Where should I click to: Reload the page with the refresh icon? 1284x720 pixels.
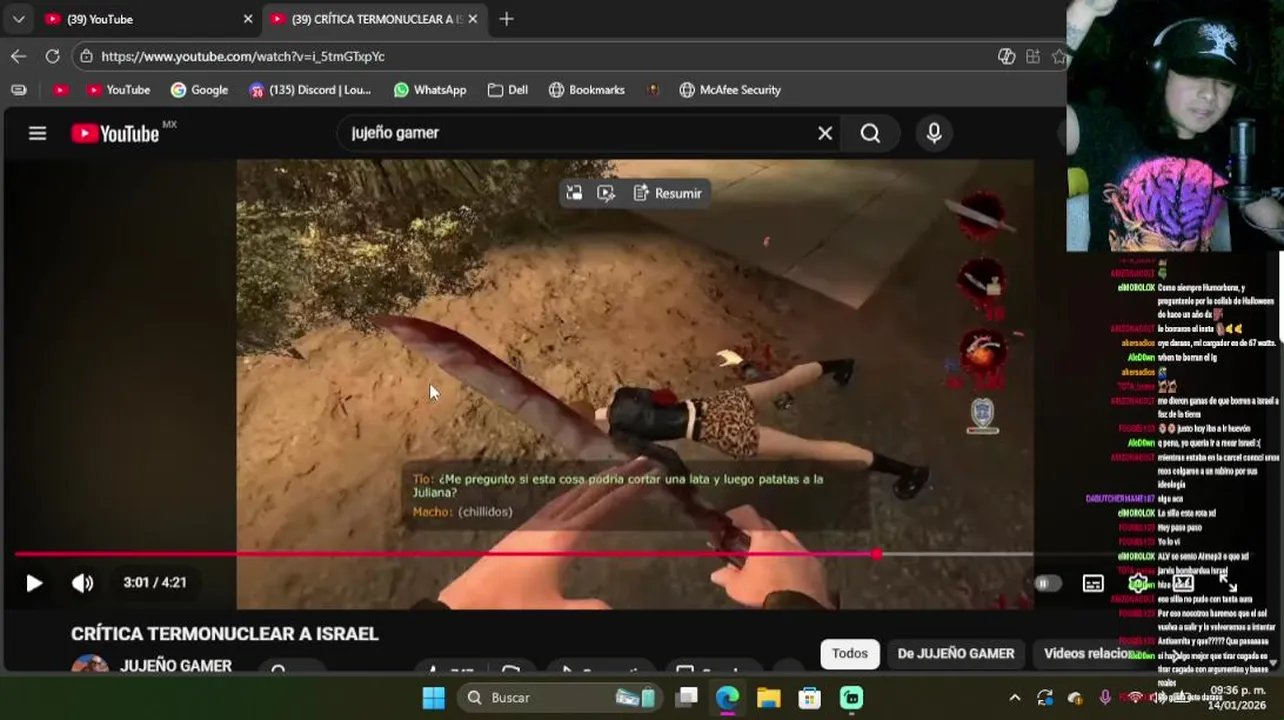point(52,56)
